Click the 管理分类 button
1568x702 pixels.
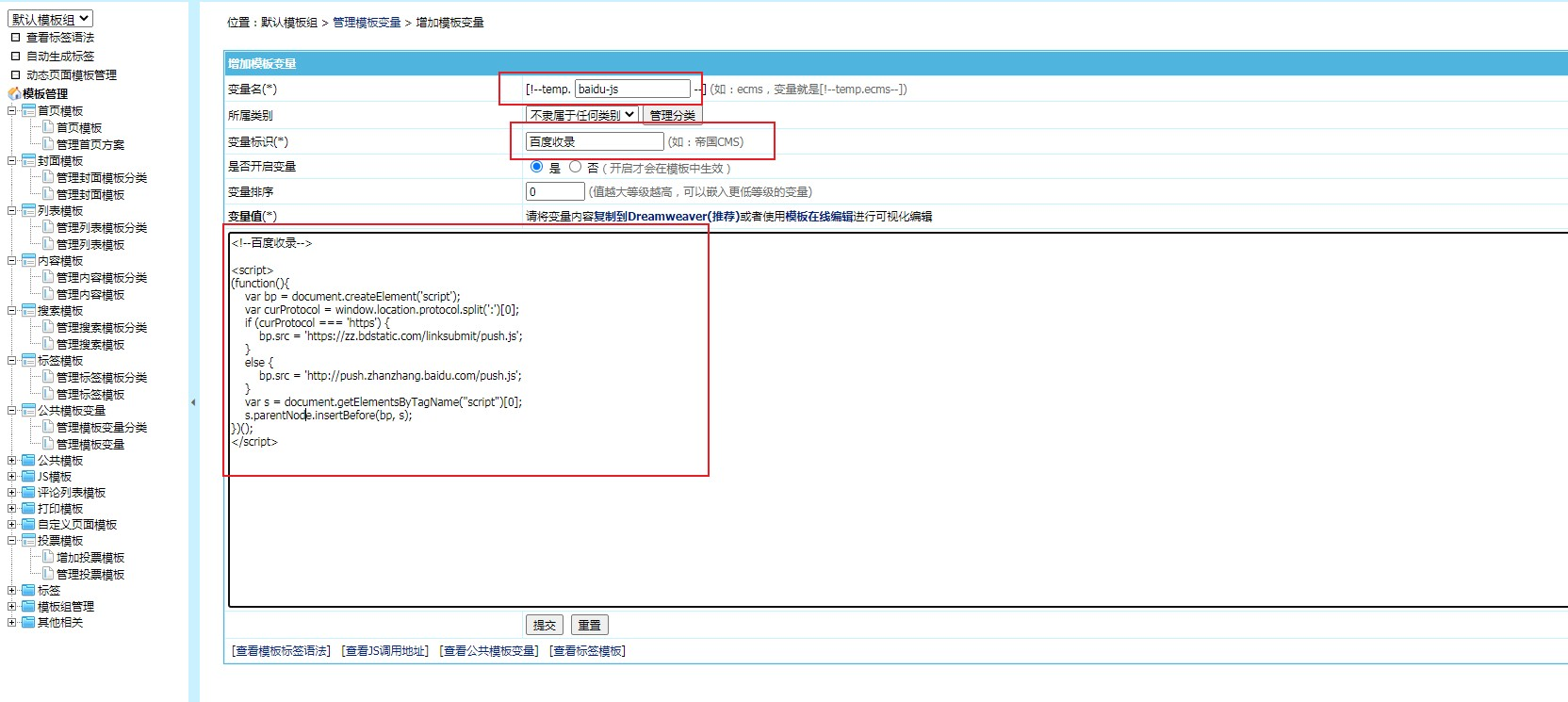click(673, 115)
